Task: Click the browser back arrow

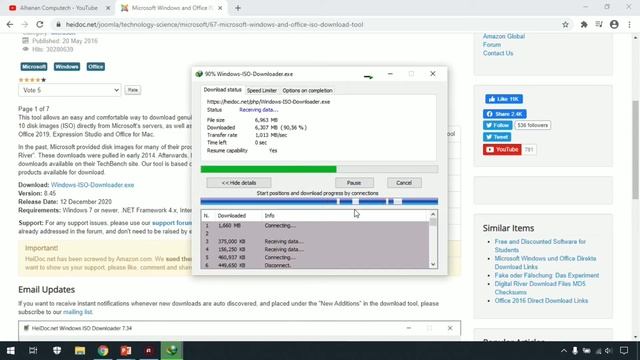Action: (x=10, y=24)
